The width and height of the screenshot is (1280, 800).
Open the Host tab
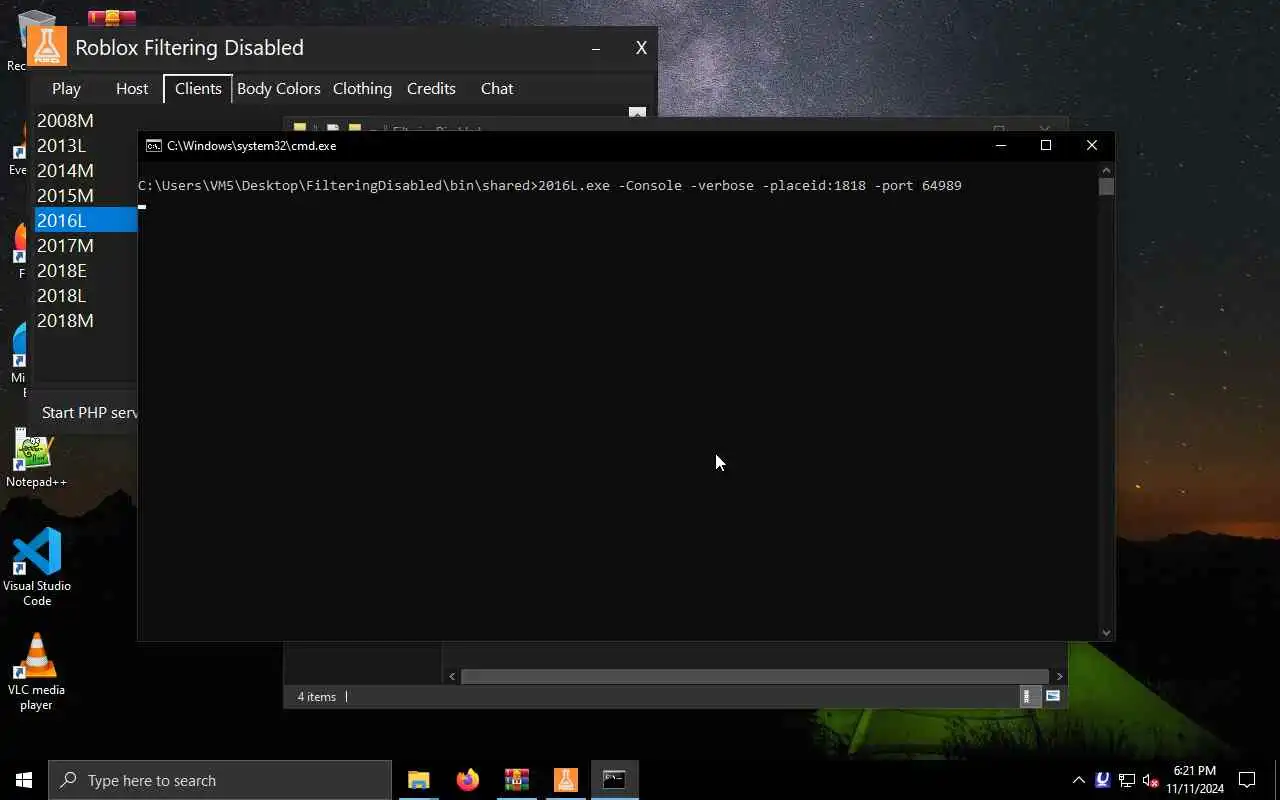(132, 89)
